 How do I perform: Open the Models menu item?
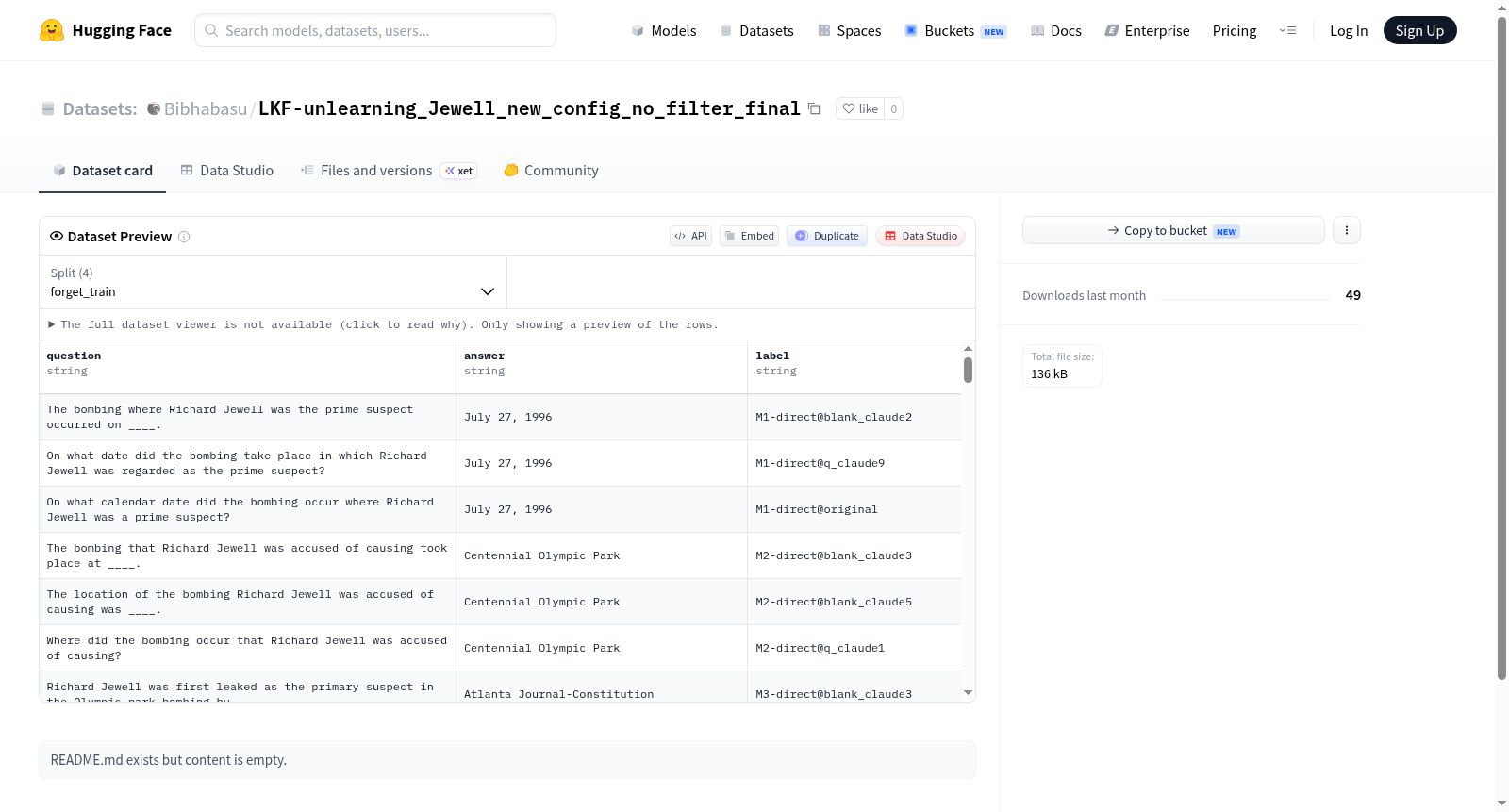point(664,30)
